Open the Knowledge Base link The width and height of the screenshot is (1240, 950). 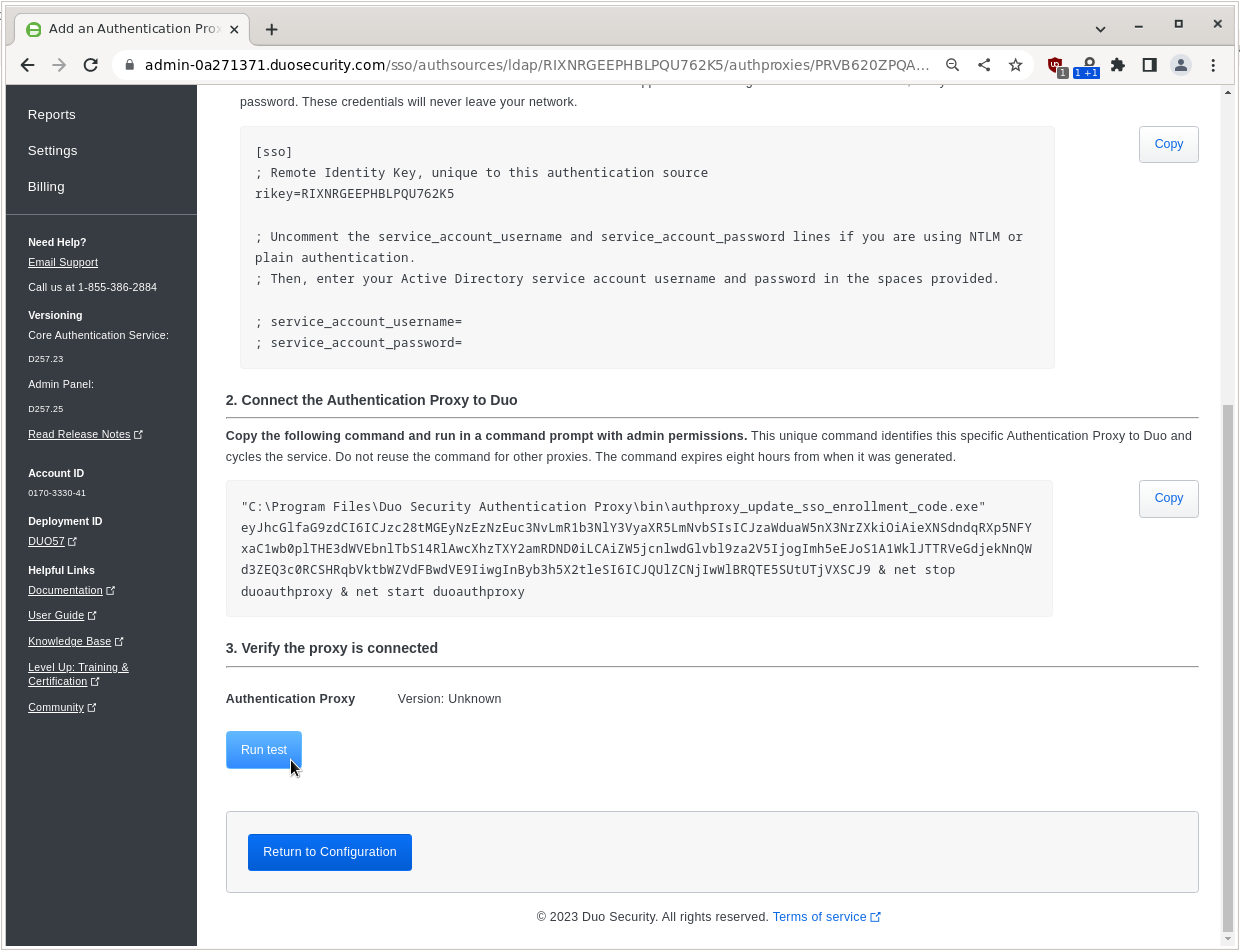click(75, 641)
